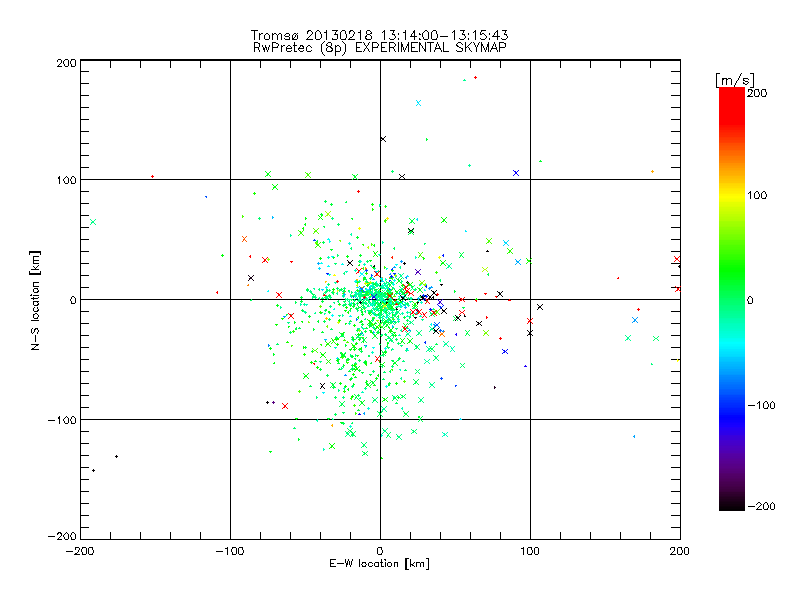Select the red X marker near -88 km south

(x=285, y=406)
